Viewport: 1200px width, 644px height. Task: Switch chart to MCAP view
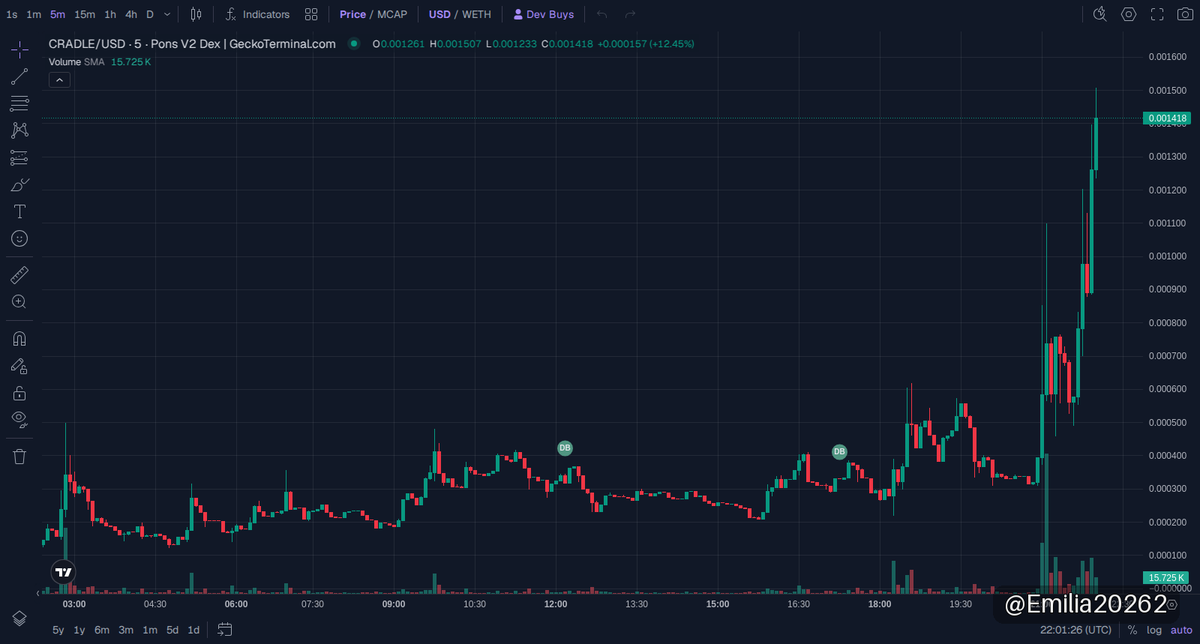pos(392,15)
